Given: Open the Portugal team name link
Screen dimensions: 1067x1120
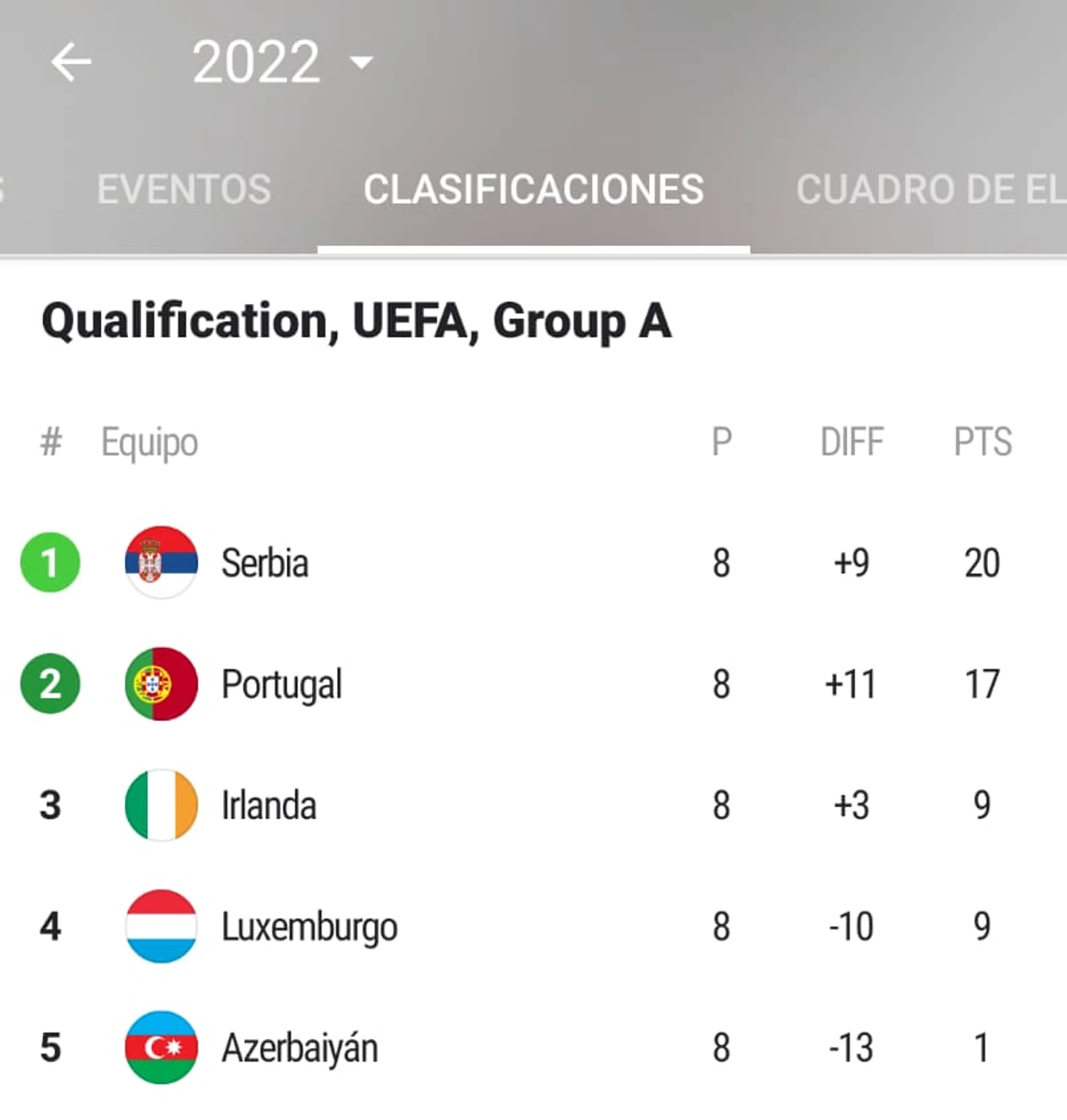Looking at the screenshot, I should click(x=281, y=685).
